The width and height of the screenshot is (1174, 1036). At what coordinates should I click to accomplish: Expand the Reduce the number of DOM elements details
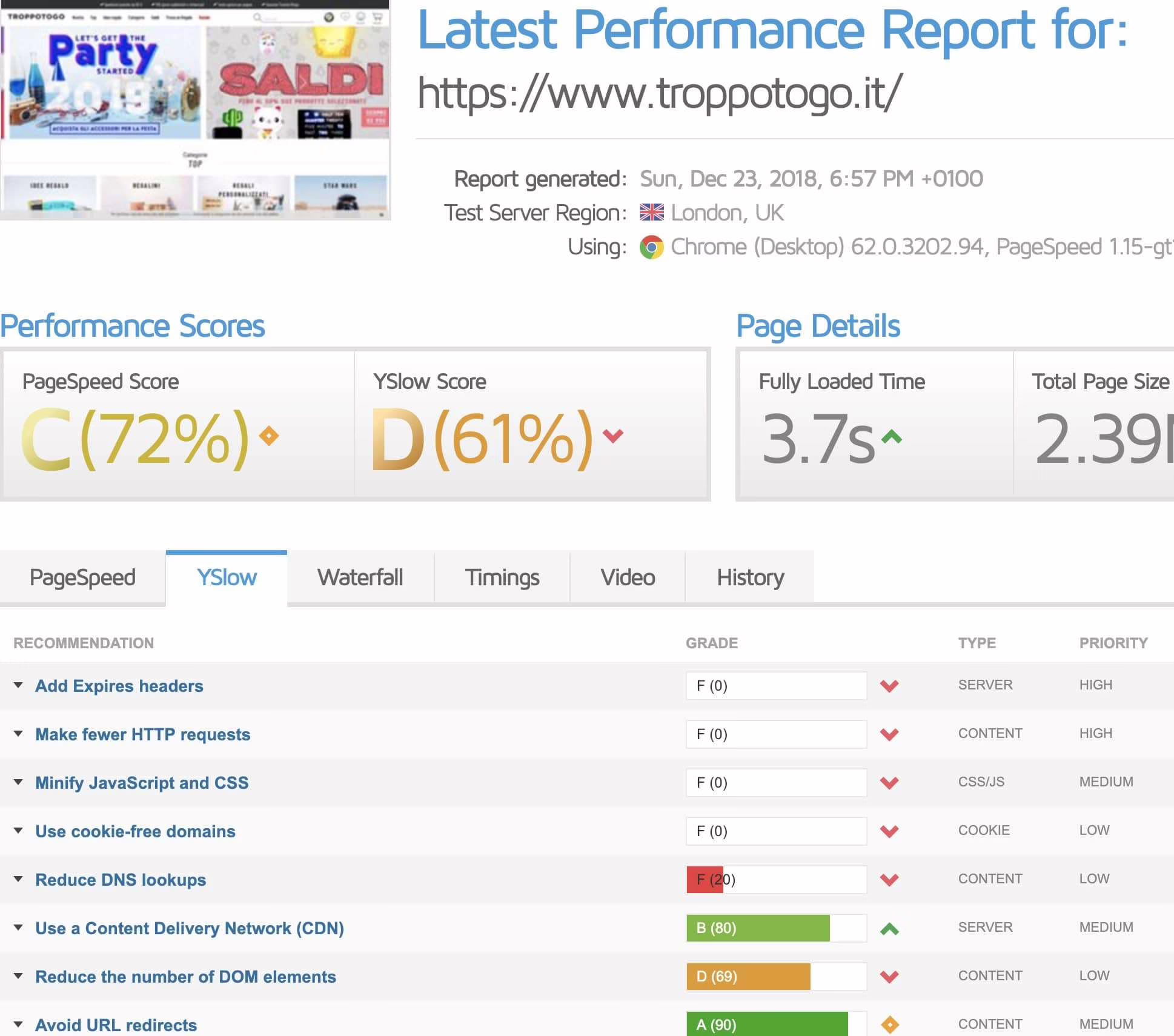[x=18, y=976]
